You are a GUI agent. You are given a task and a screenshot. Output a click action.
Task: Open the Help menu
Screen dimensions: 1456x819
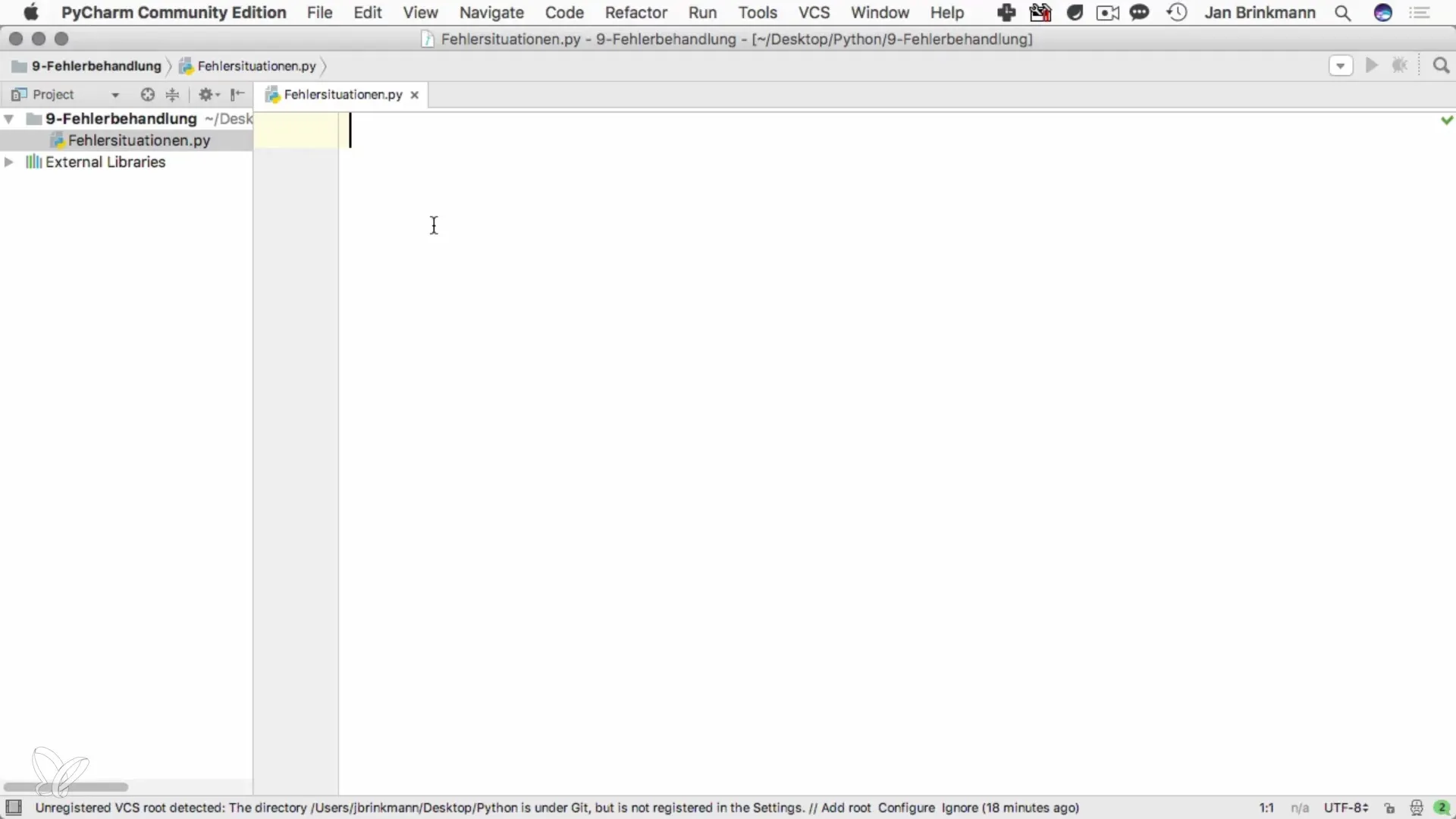947,13
